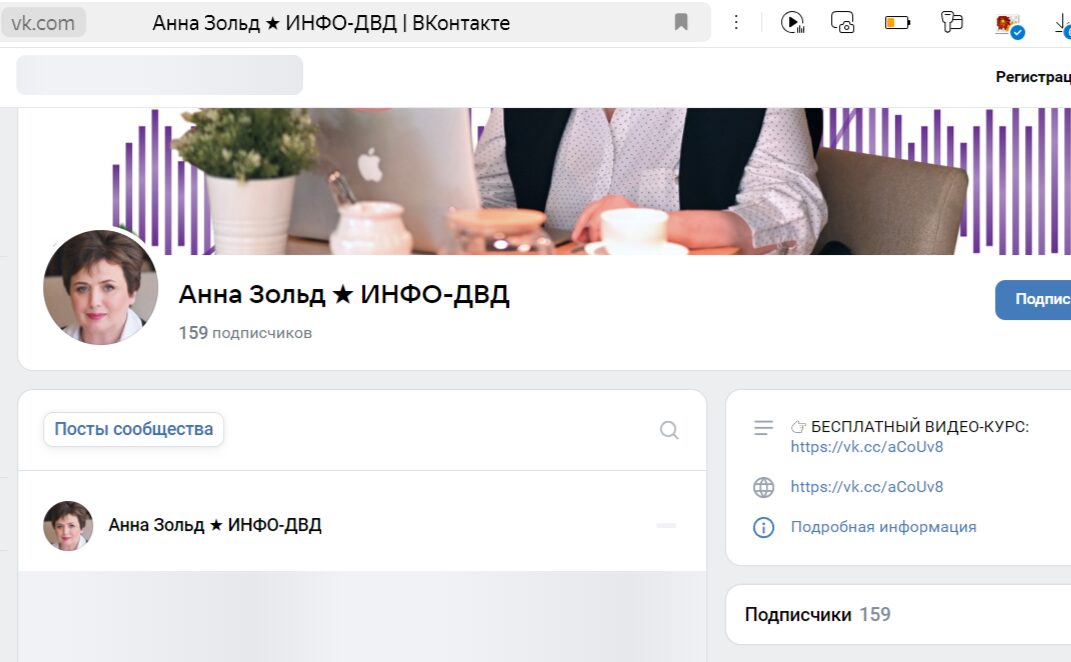Click the Подписчики 159 heading
Screen dimensions: 1071x662
(818, 614)
